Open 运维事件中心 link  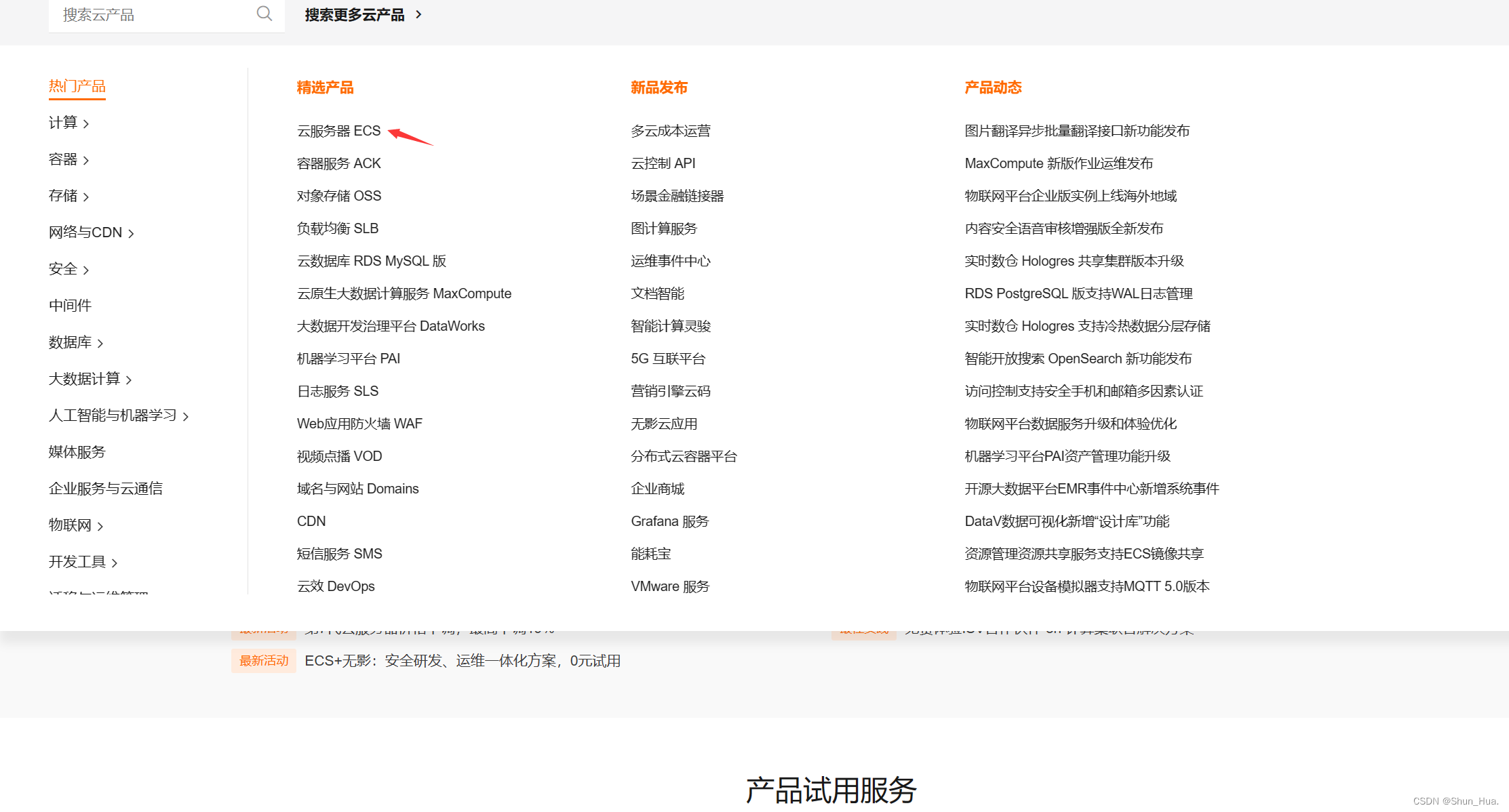tap(671, 261)
